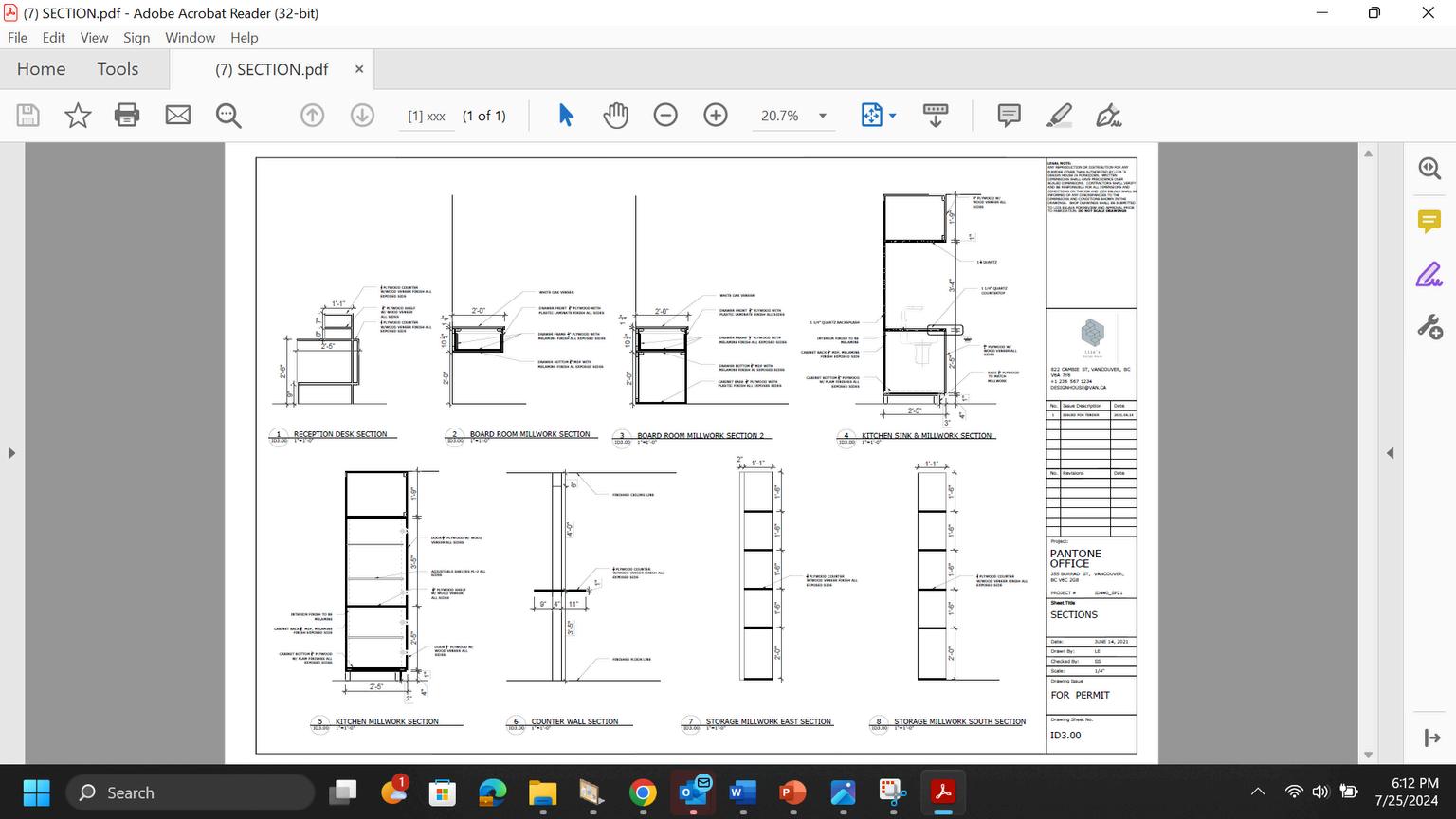Open Fill & Sign in right pane
This screenshot has height=819, width=1456.
click(1429, 275)
